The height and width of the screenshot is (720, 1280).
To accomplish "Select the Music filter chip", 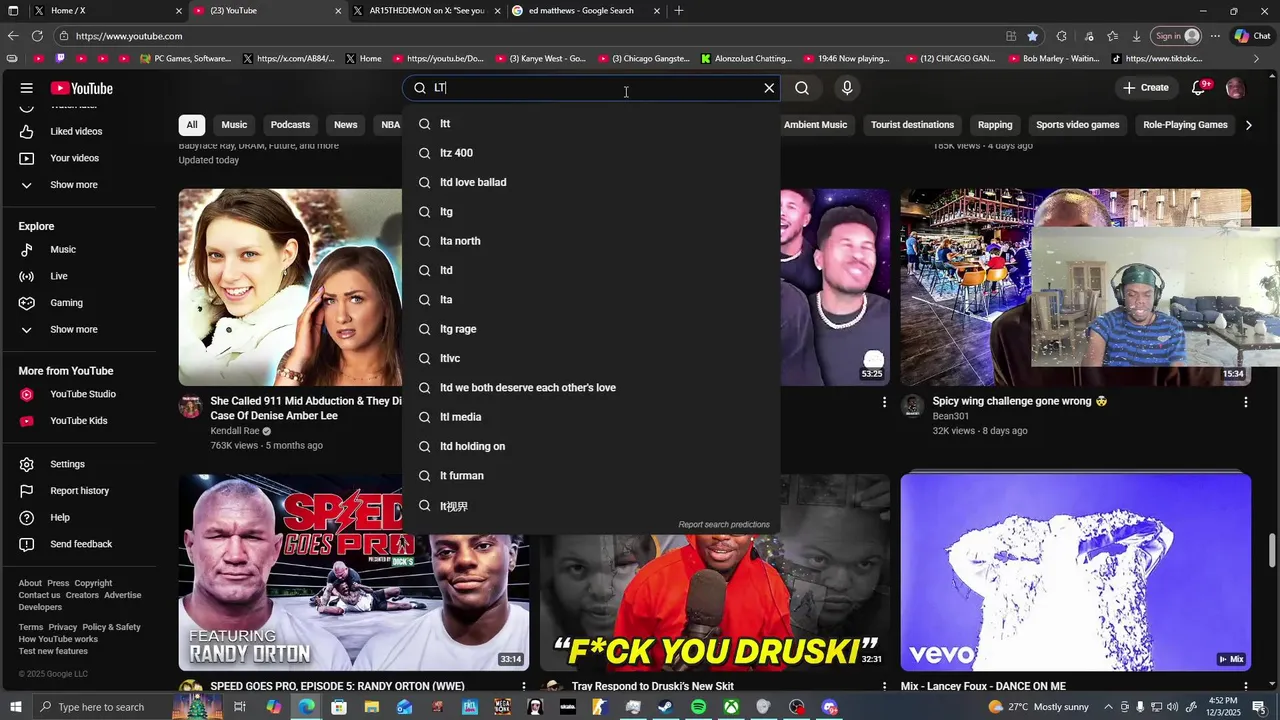I will [x=234, y=125].
